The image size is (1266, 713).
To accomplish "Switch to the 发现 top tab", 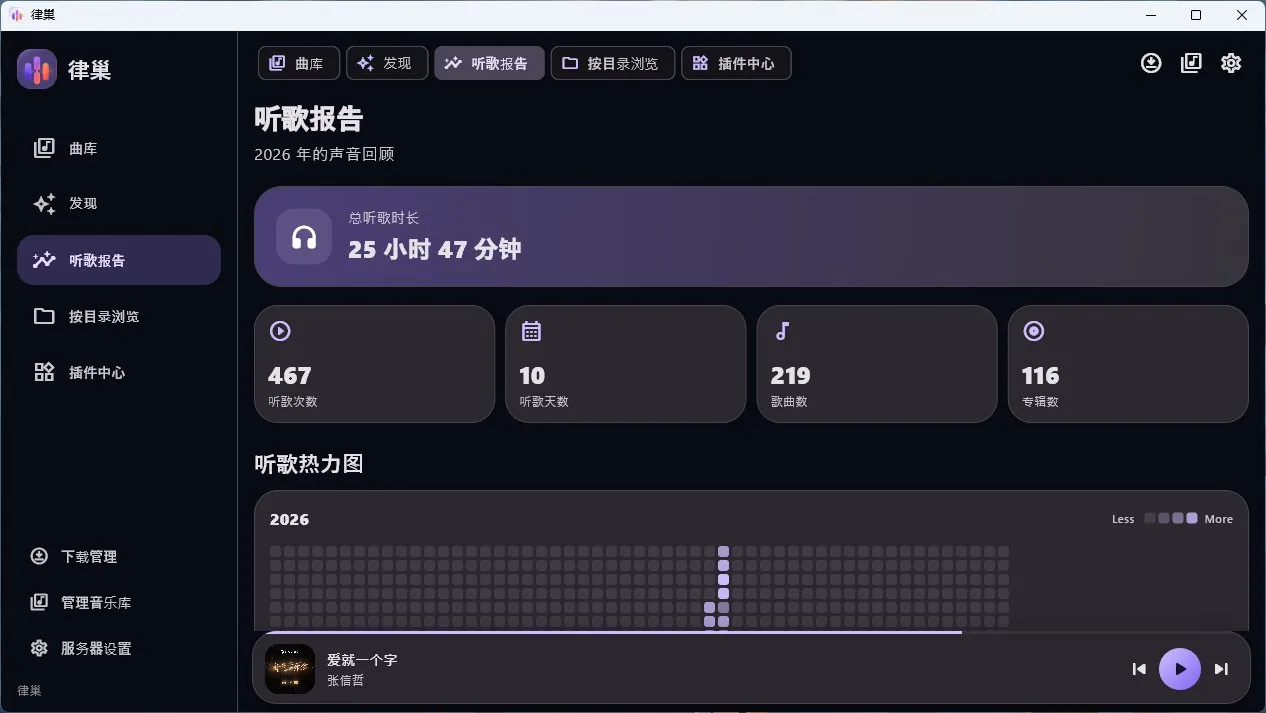I will (x=387, y=63).
